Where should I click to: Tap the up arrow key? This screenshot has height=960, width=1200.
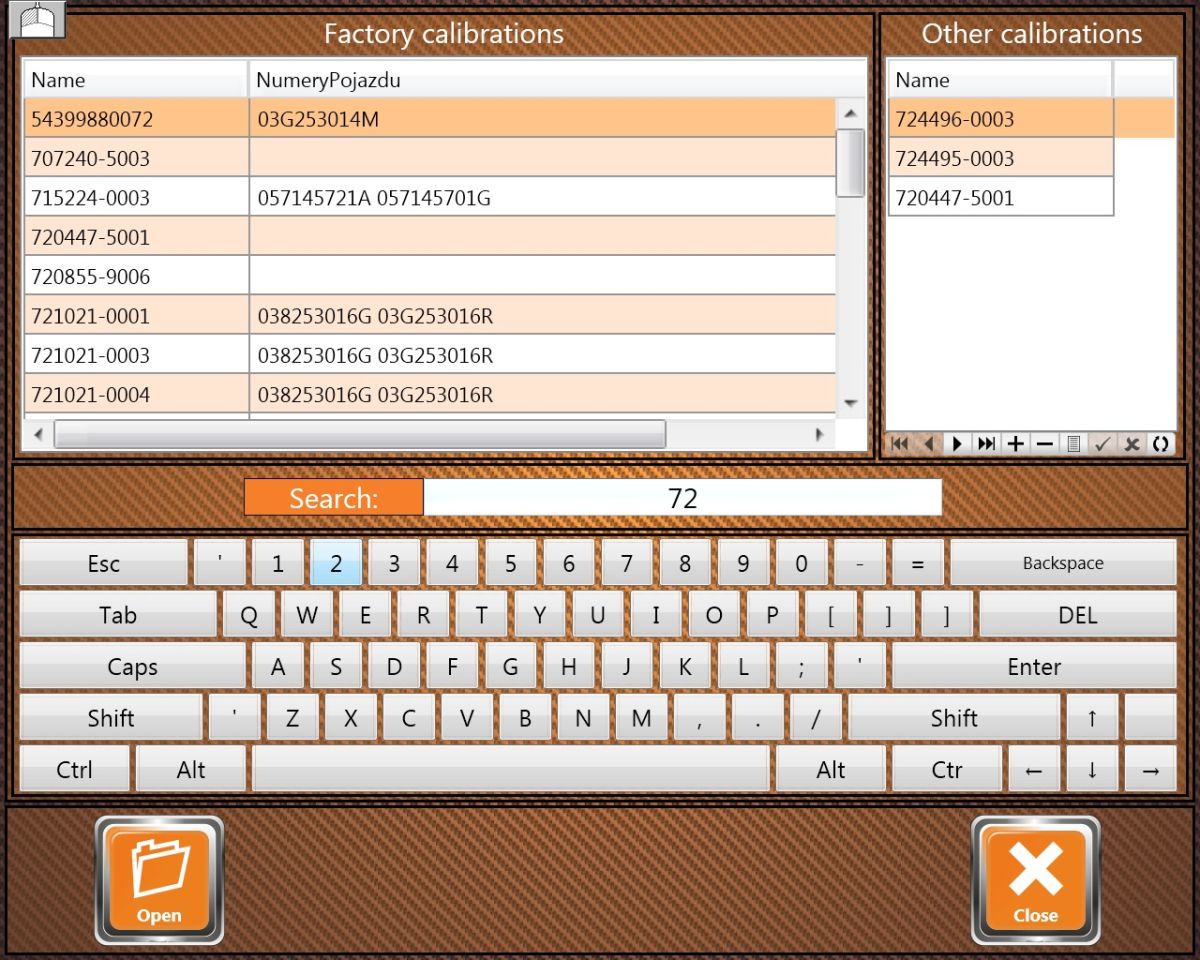(1092, 718)
